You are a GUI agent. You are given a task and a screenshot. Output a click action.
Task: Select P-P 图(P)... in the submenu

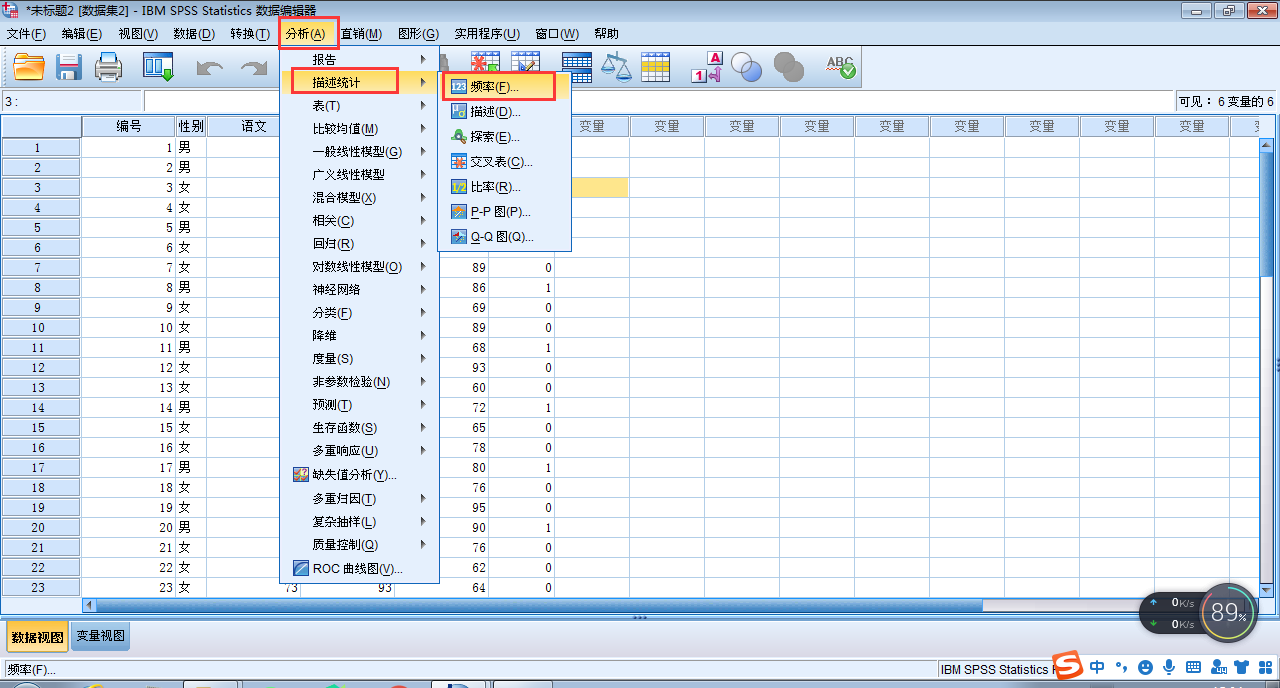pos(505,212)
